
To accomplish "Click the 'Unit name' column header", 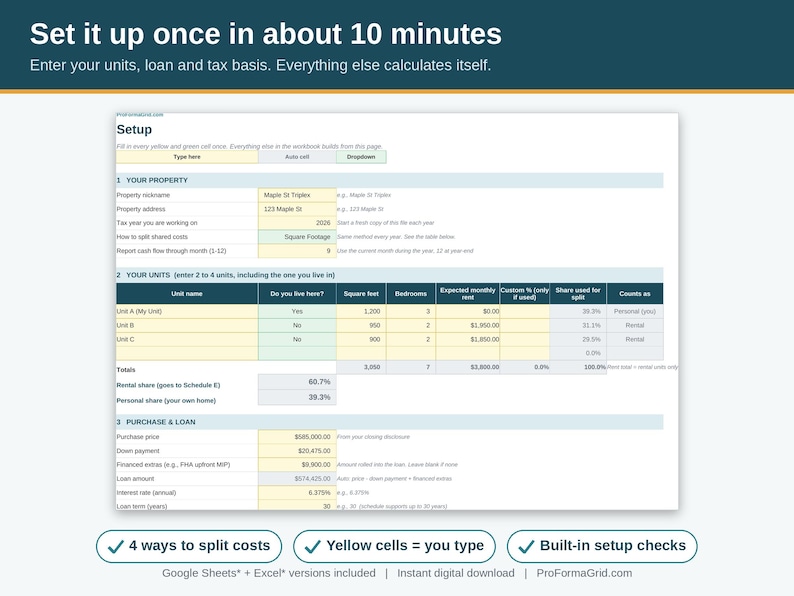I will [x=187, y=294].
